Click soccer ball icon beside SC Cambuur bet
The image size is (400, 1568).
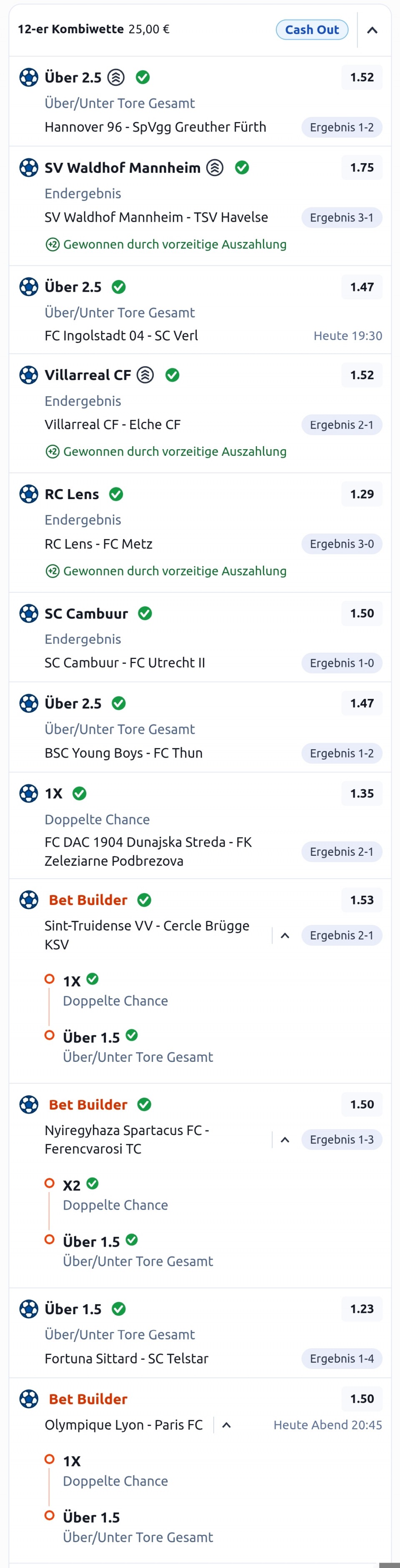pos(29,614)
